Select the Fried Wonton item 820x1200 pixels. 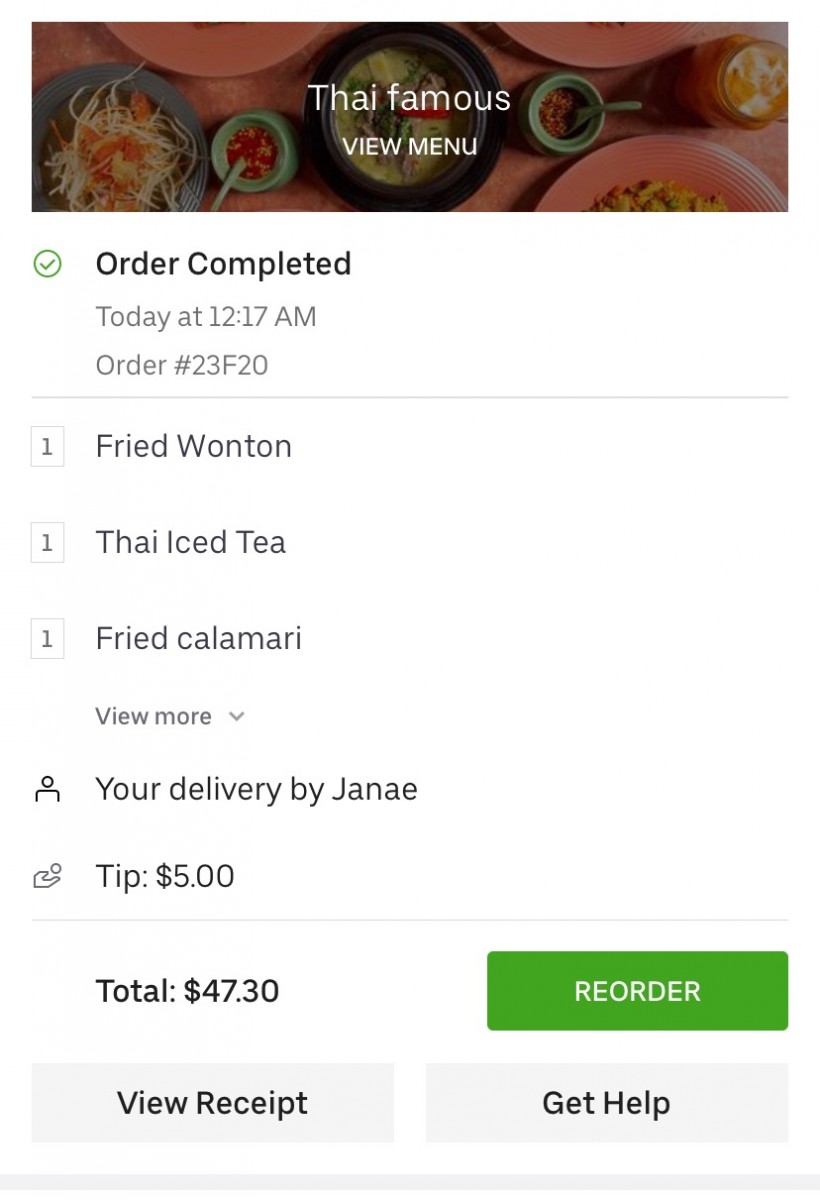tap(194, 446)
